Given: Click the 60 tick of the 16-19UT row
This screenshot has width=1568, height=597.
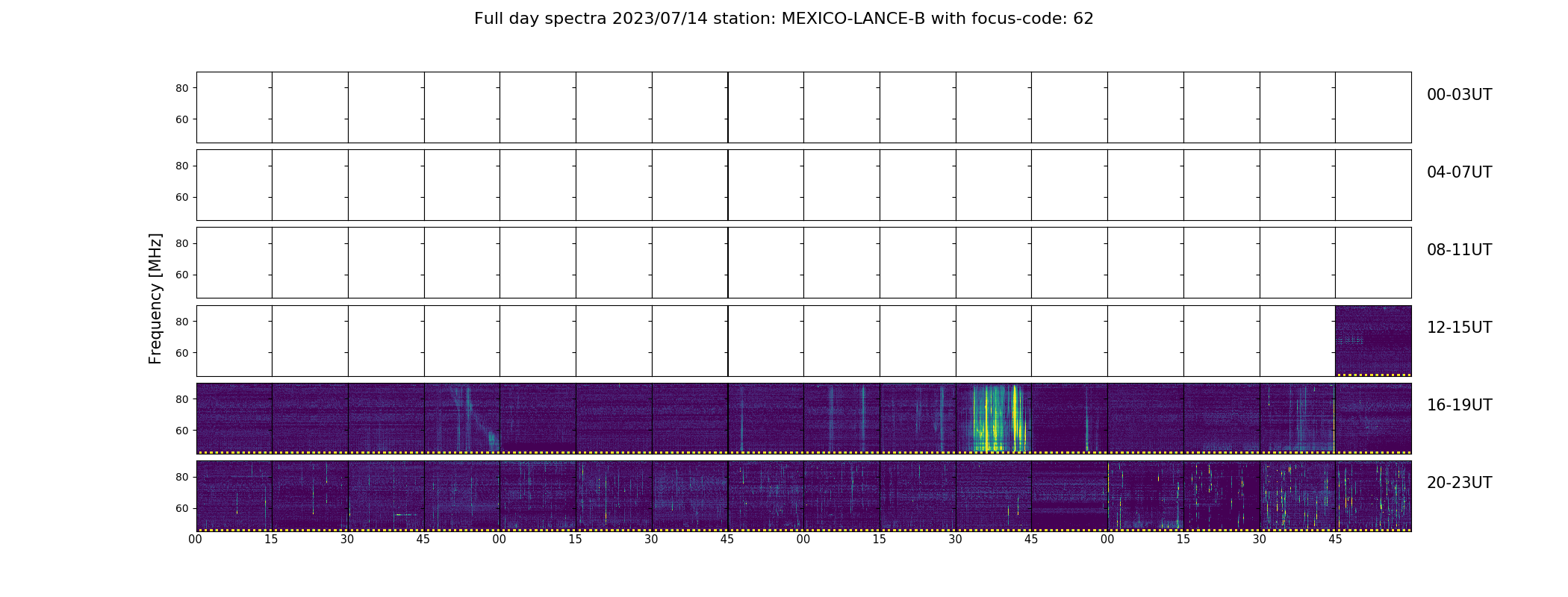Looking at the screenshot, I should pos(181,431).
